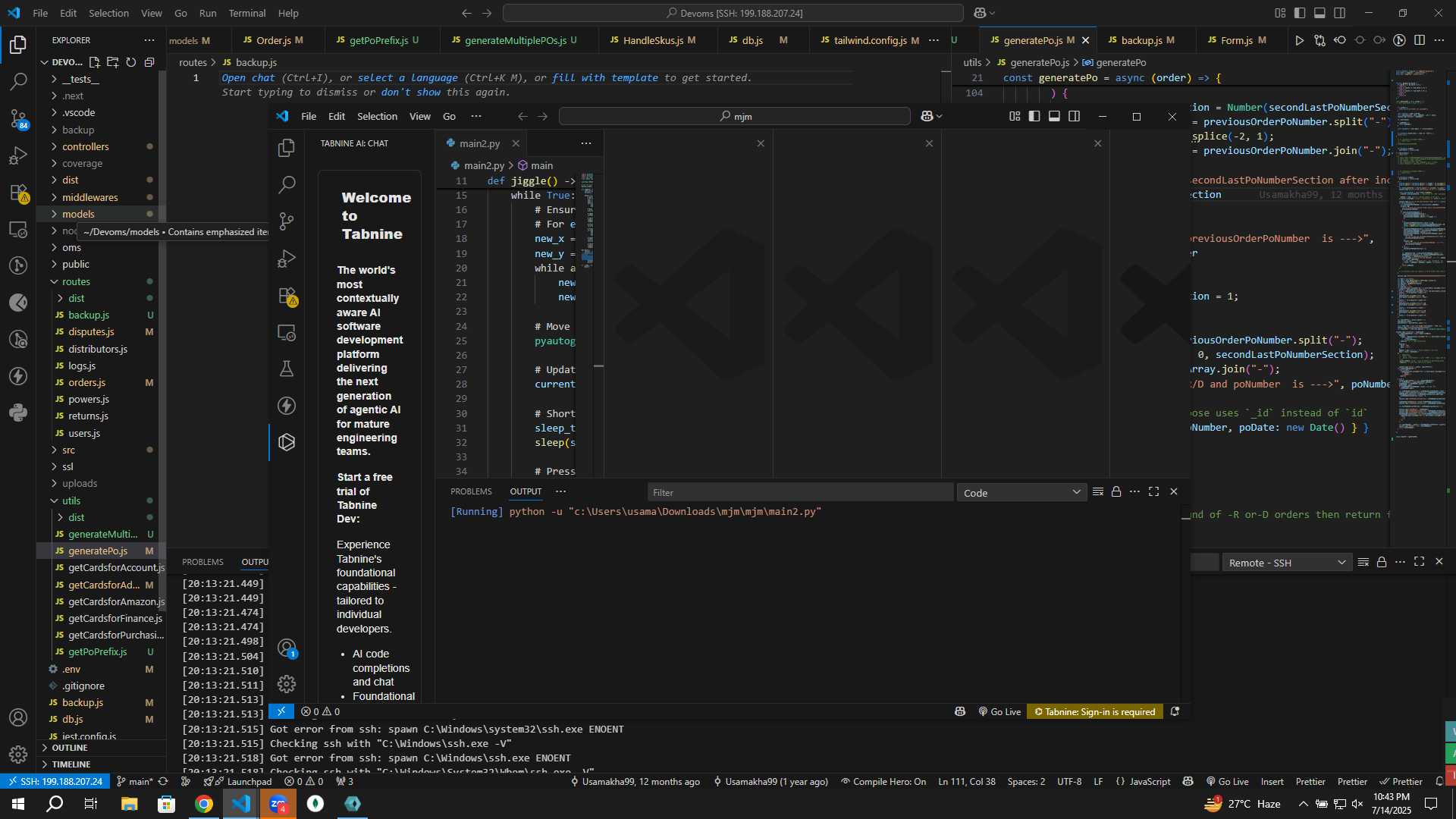Open Remote - SSH output channel dropdown
Image resolution: width=1456 pixels, height=819 pixels.
click(x=1287, y=563)
